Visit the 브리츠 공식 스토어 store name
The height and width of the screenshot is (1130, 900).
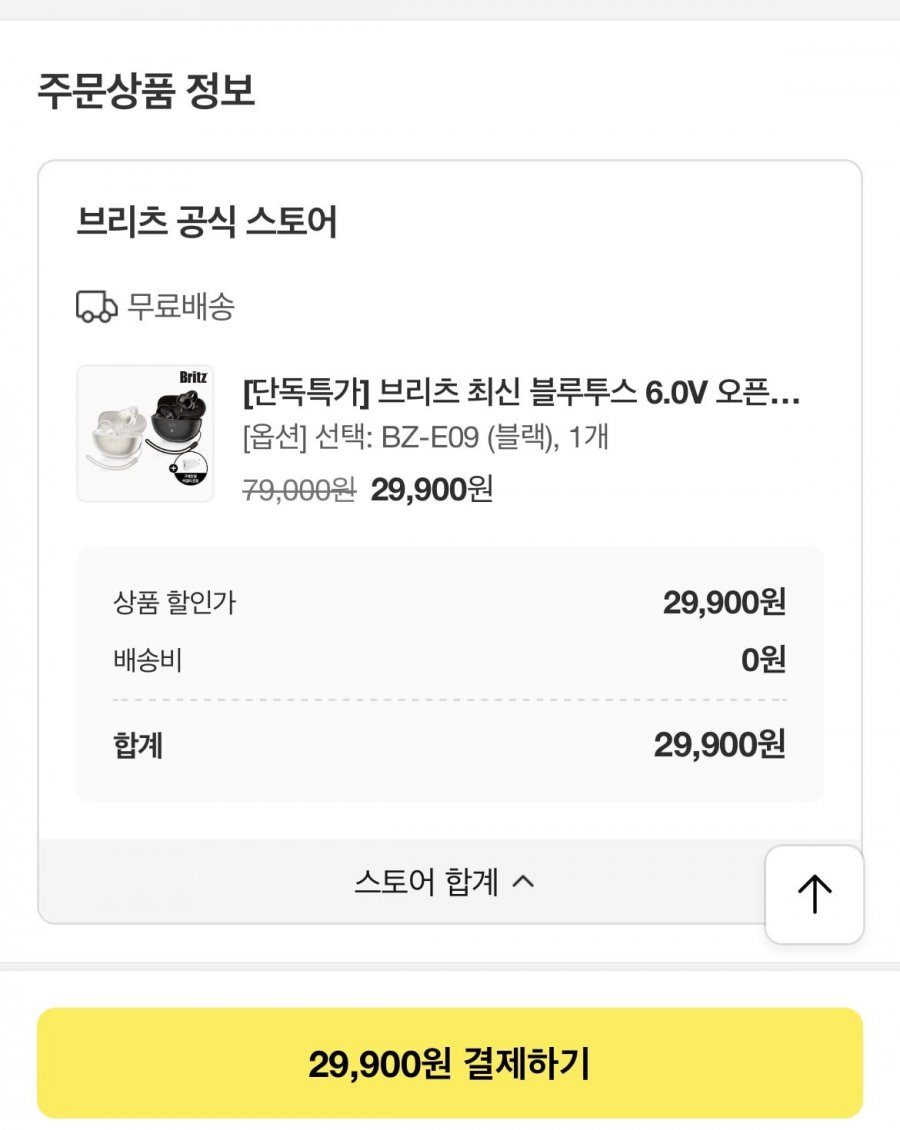click(x=207, y=222)
